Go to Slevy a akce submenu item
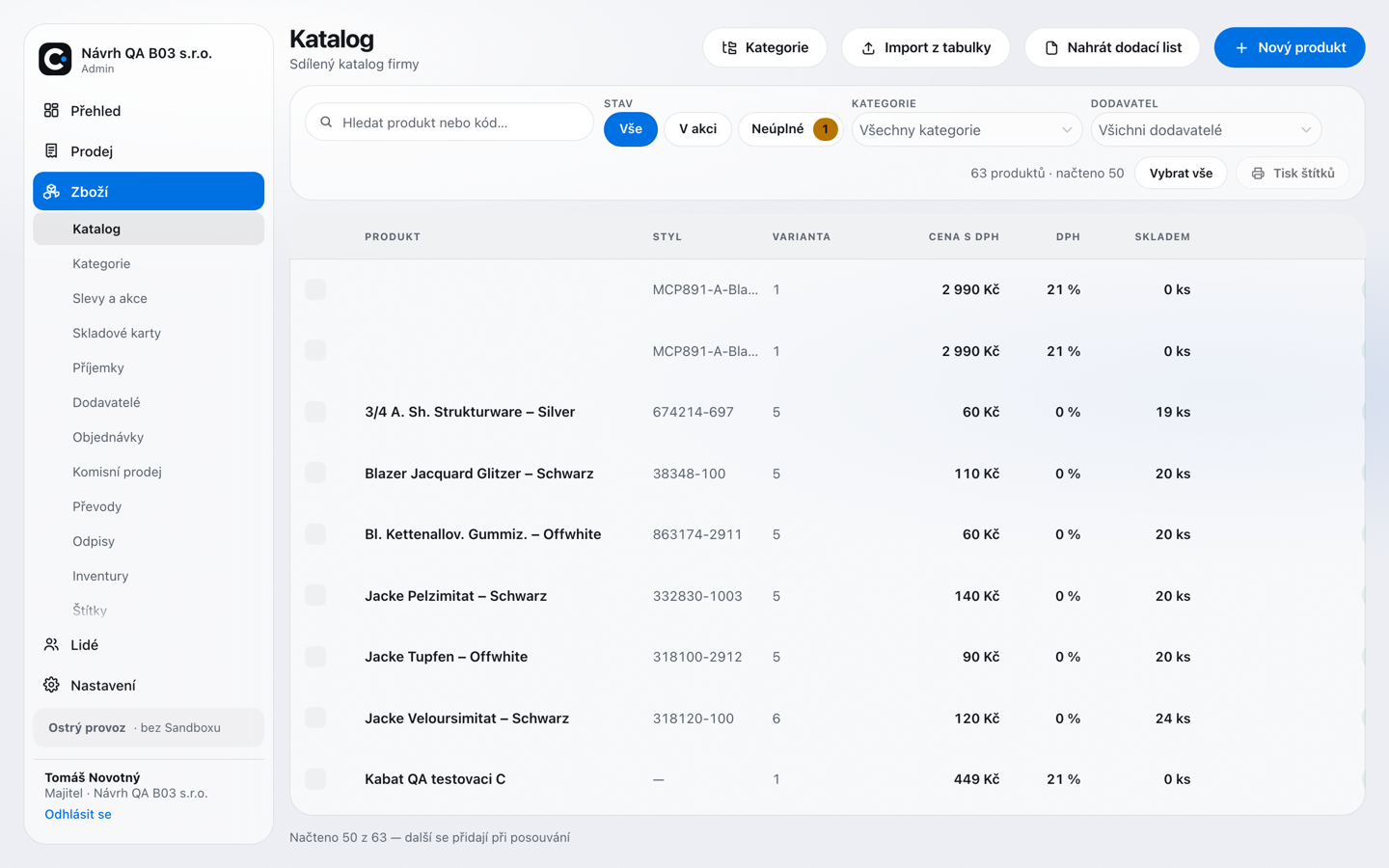Viewport: 1389px width, 868px height. click(149, 298)
